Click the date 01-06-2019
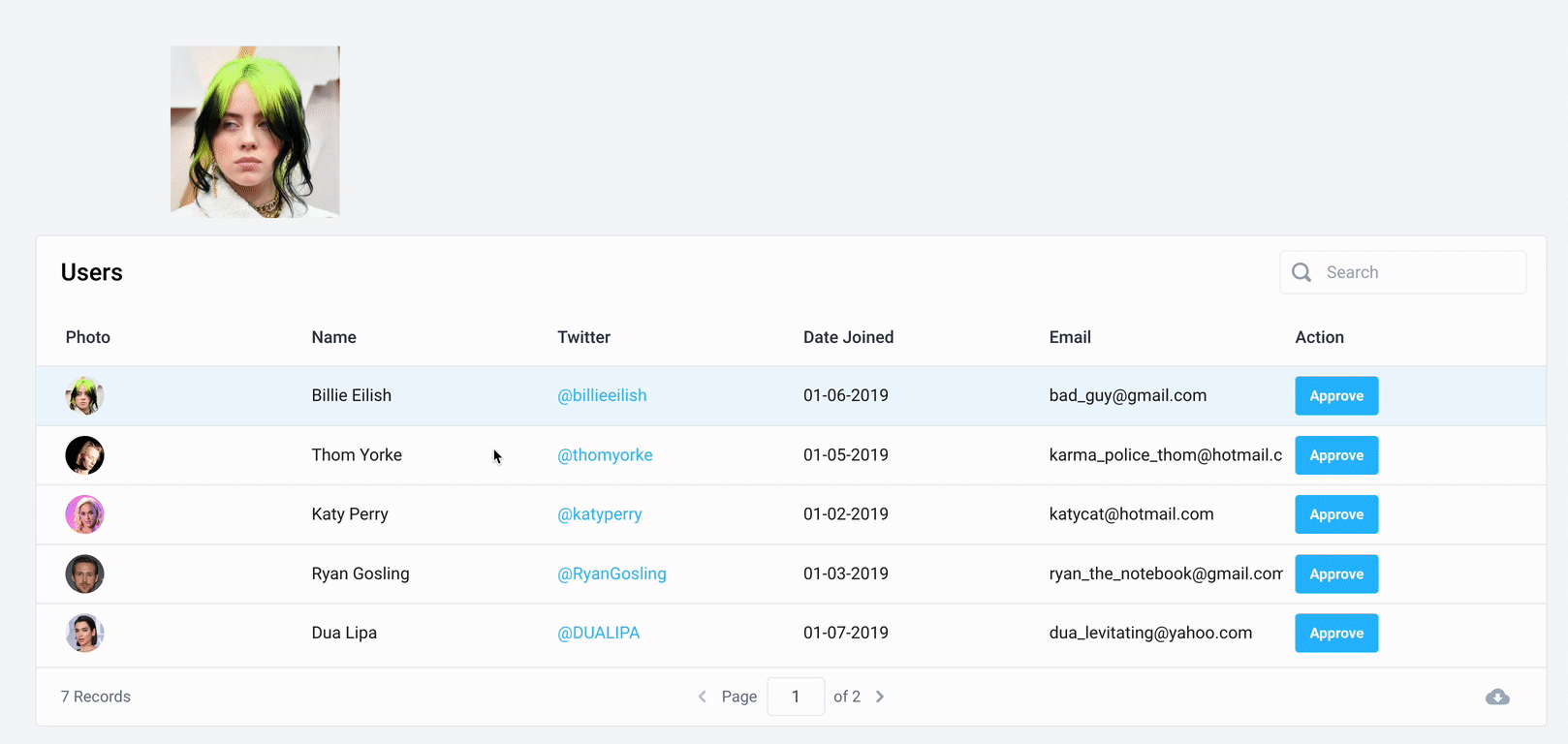The height and width of the screenshot is (744, 1568). click(x=846, y=395)
